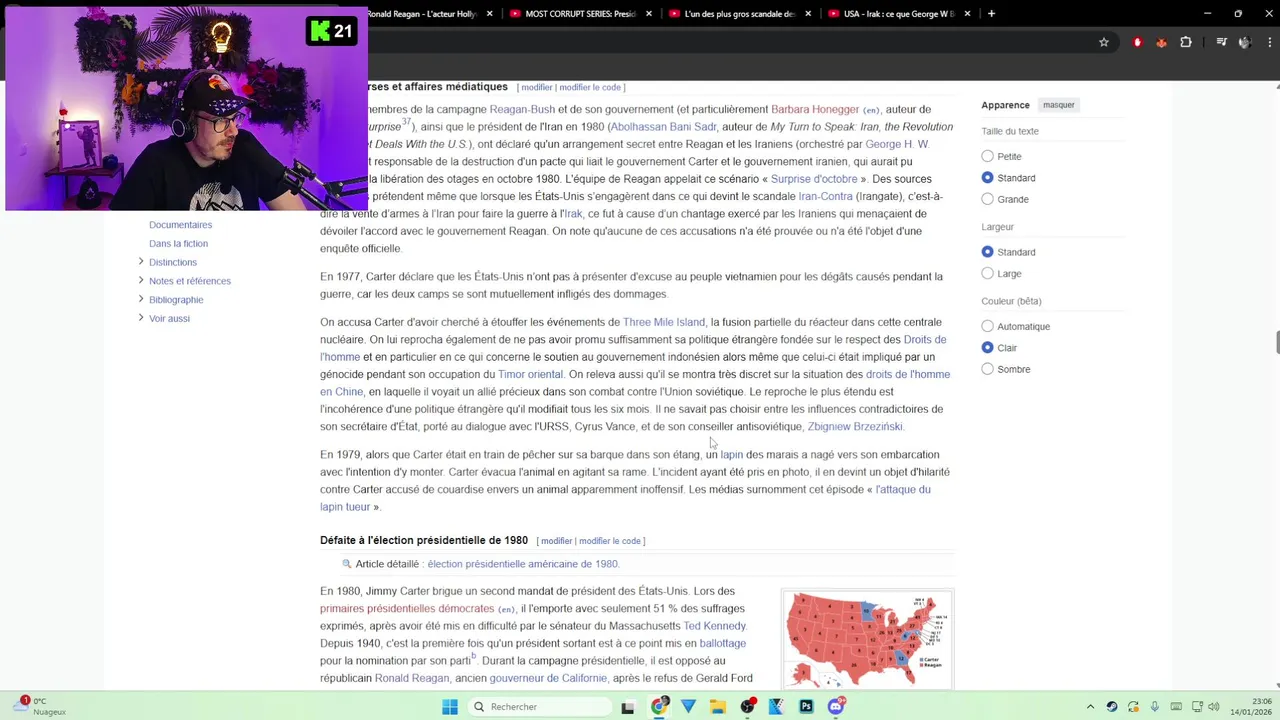Expand the Notes et références section
Screen dimensions: 1280x720
pos(140,281)
